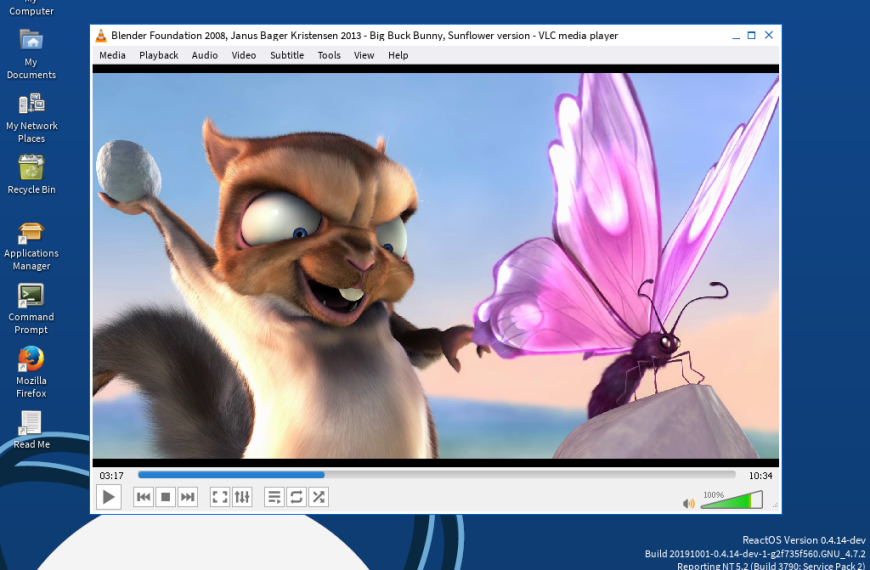Mute audio via speaker icon
Screen dimensions: 870x570
[689, 503]
